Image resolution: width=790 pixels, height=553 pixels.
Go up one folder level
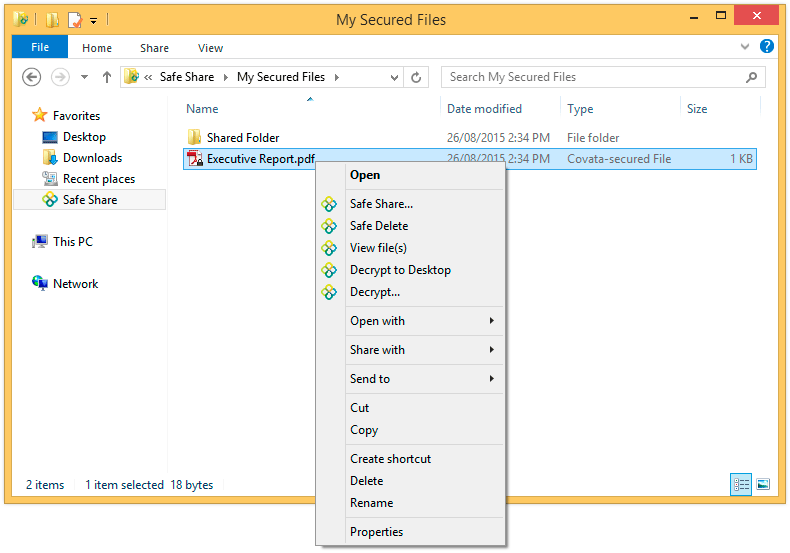tap(106, 77)
